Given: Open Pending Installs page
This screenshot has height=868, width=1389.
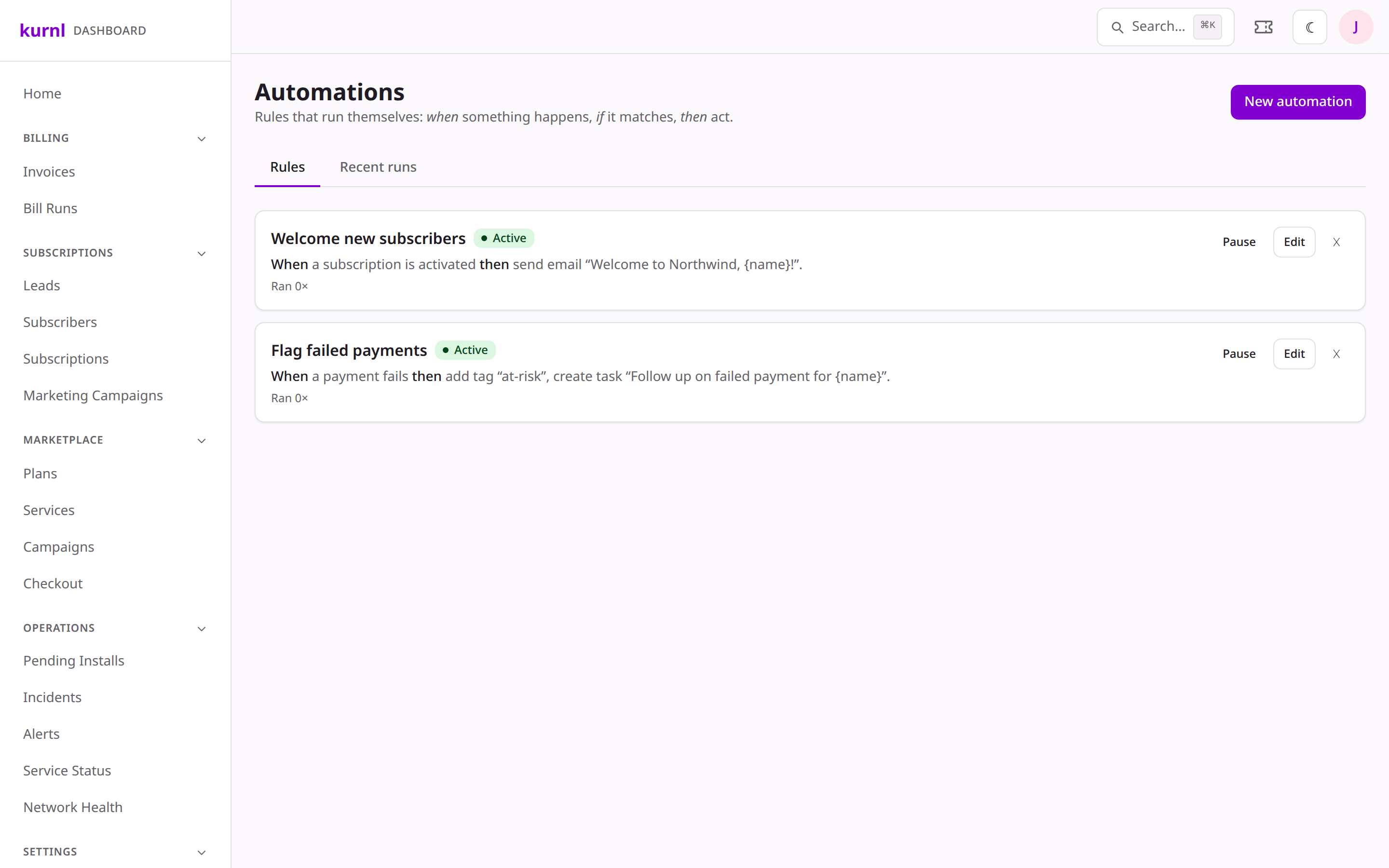Looking at the screenshot, I should [73, 661].
